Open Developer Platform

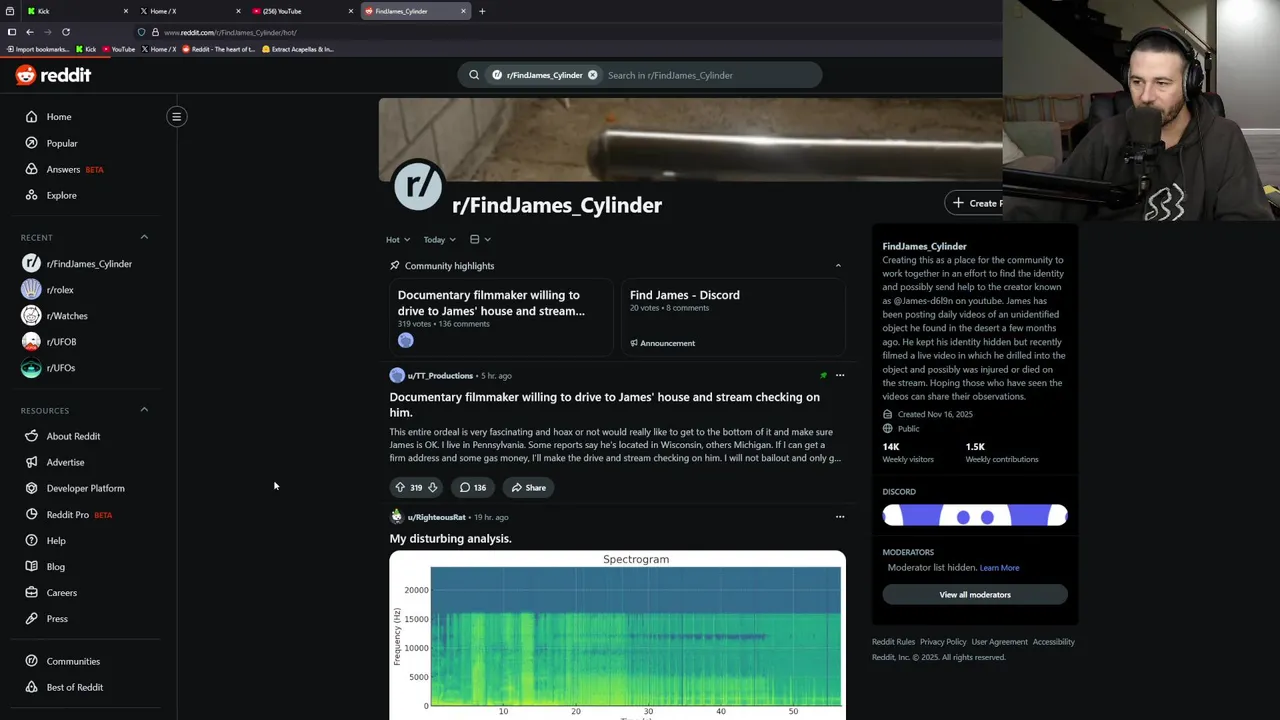[85, 488]
